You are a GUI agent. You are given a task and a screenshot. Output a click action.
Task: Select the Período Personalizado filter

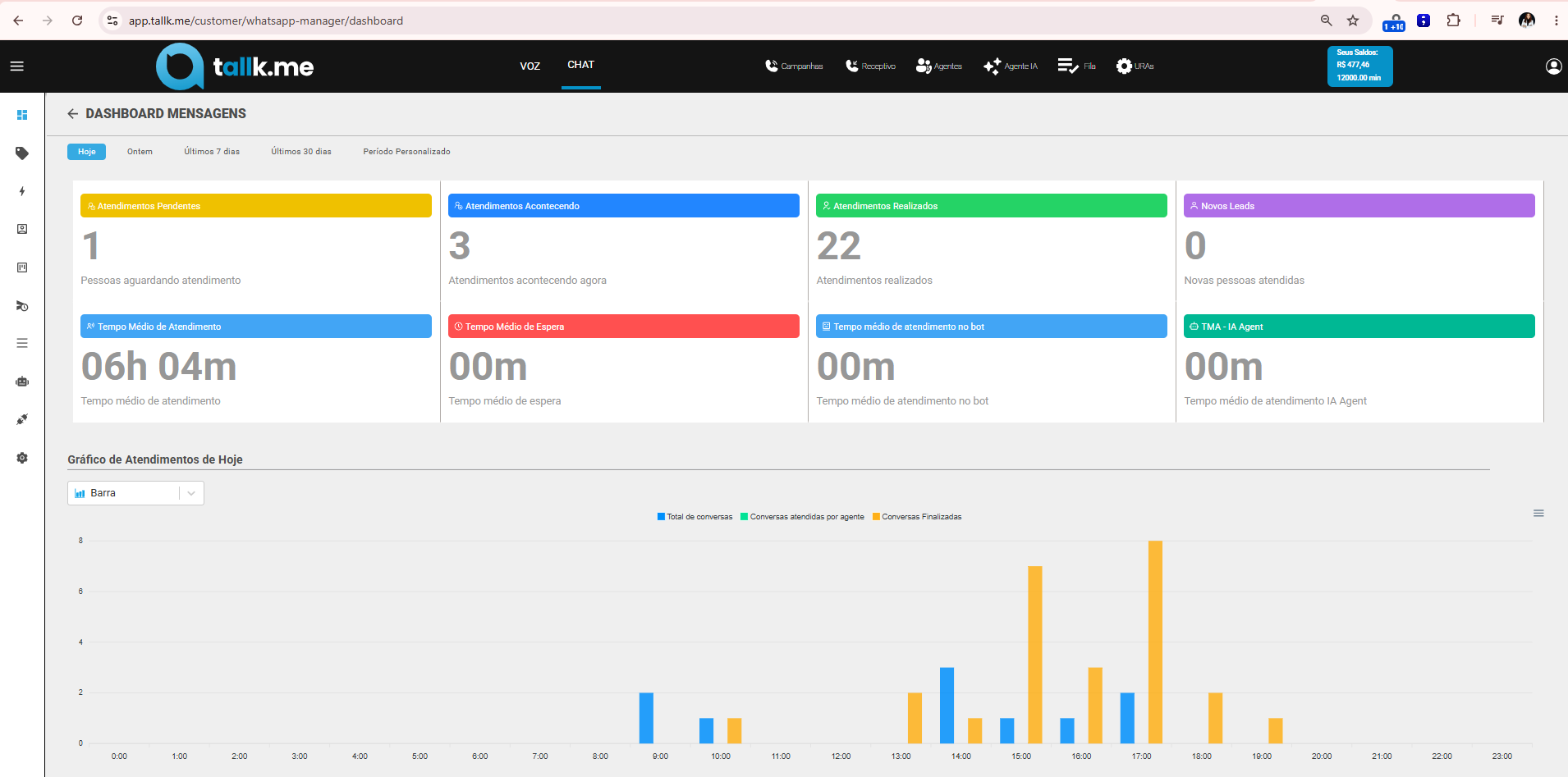point(406,152)
